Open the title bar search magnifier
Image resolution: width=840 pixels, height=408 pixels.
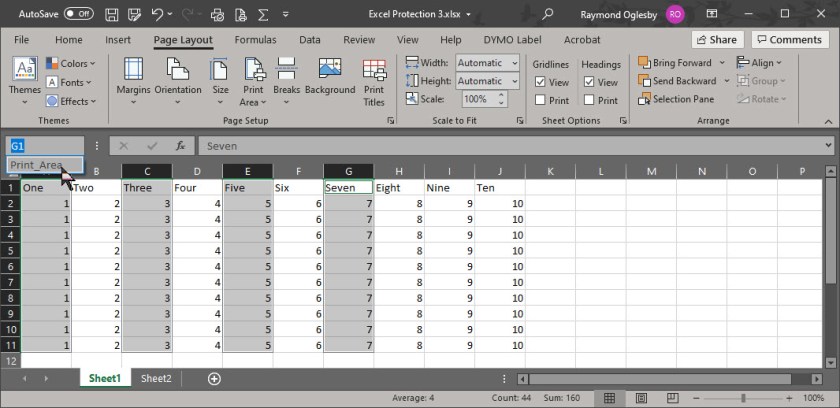coord(547,14)
